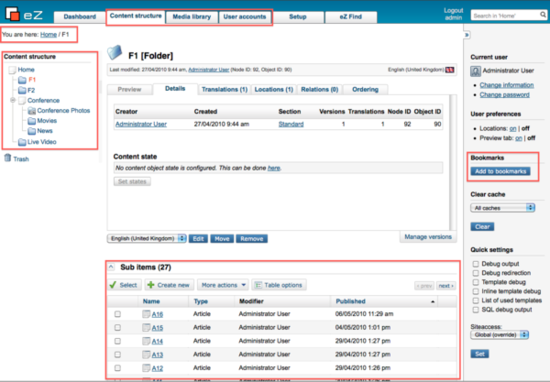Click the eZ logo icon
Image resolution: width=550 pixels, height=382 pixels.
point(13,14)
